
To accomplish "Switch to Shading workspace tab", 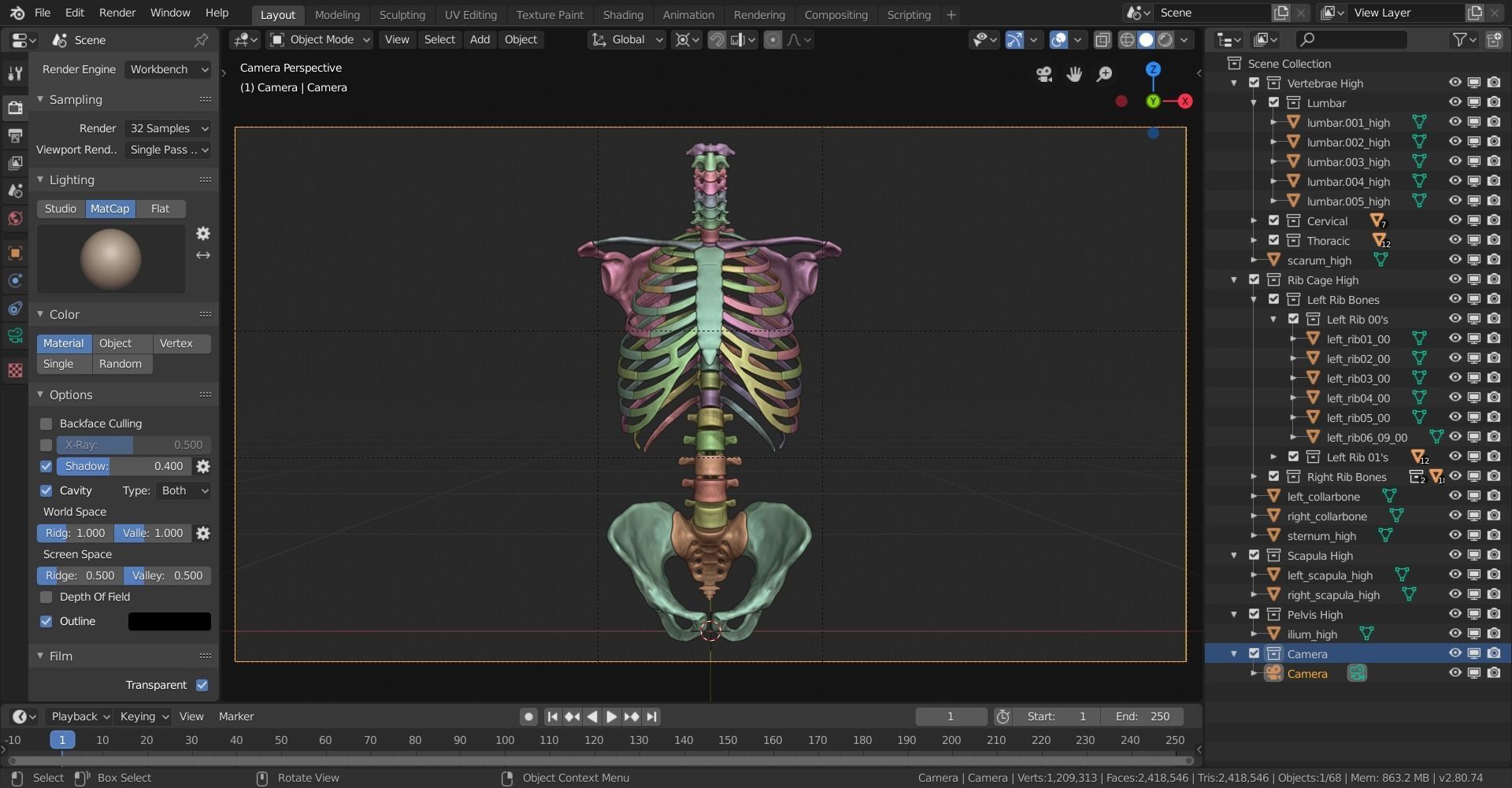I will tap(623, 14).
